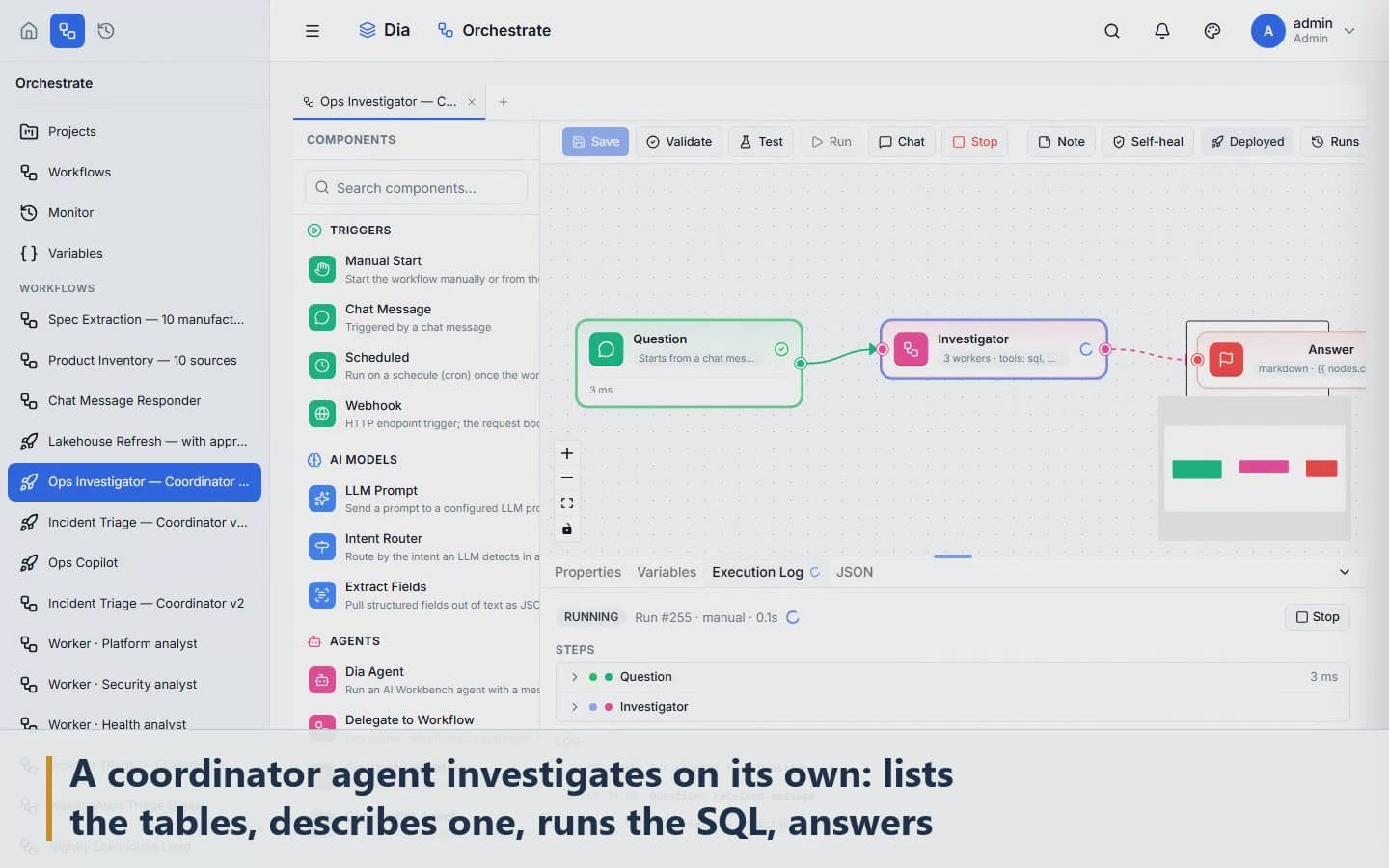Select the Chat Message trigger component

[x=422, y=317]
